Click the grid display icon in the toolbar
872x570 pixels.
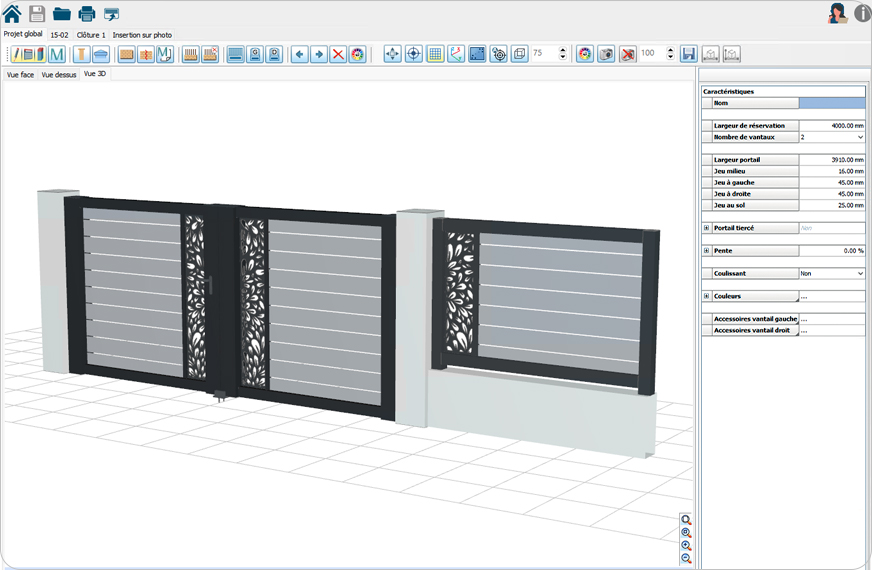(x=435, y=54)
